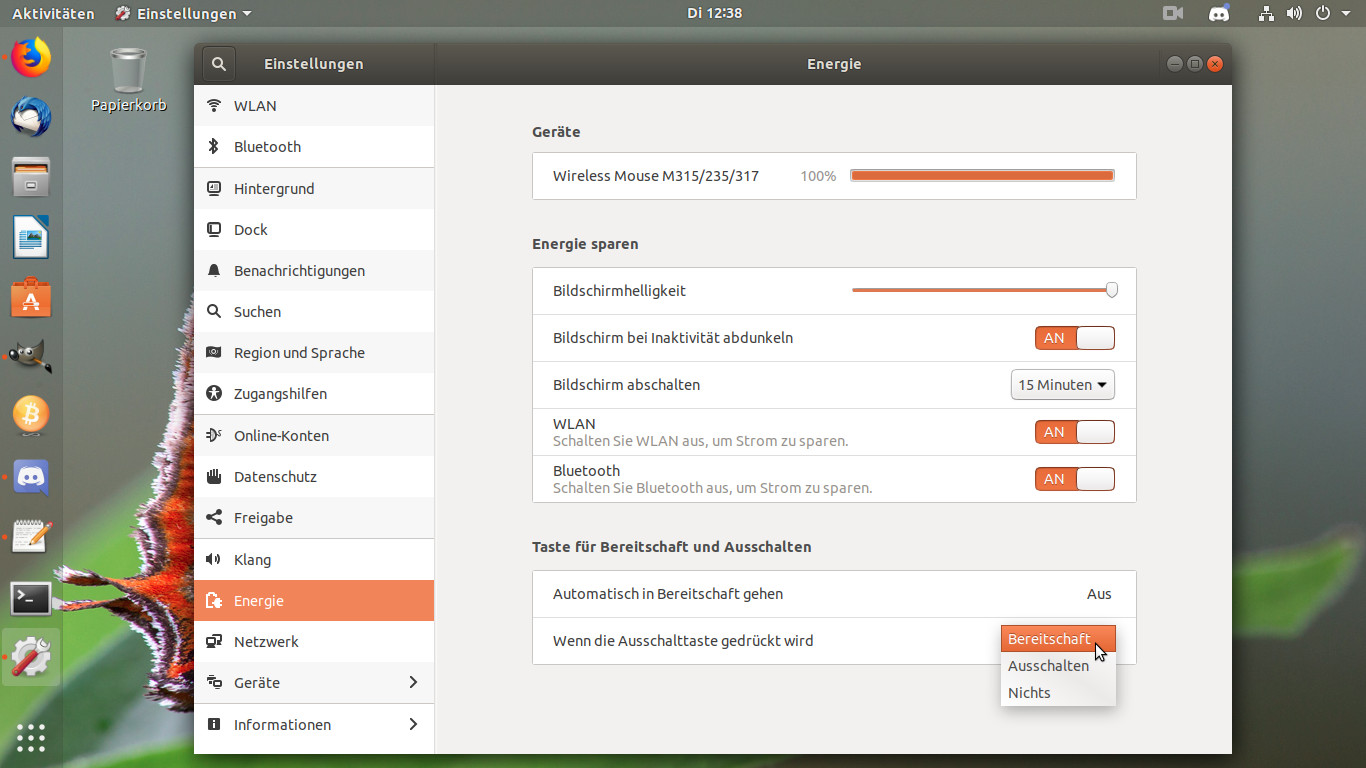This screenshot has width=1366, height=768.
Task: Click the camera icon in top bar
Action: 1173,13
